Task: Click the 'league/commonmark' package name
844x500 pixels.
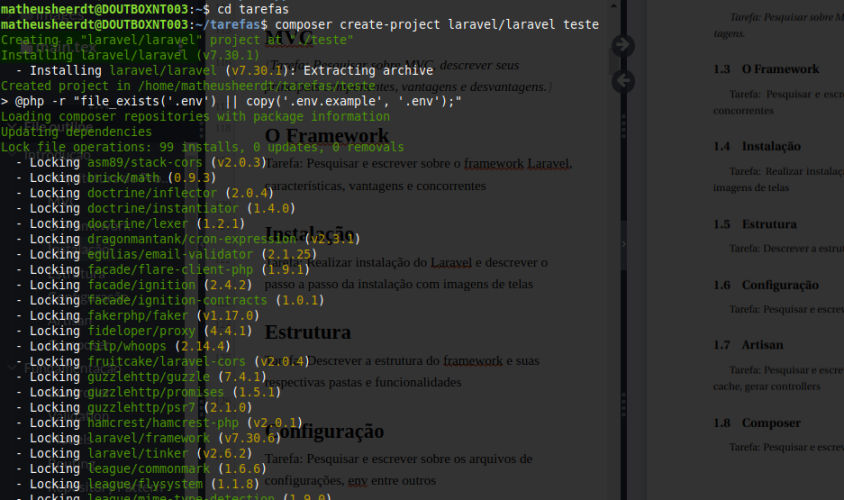Action: click(x=149, y=469)
